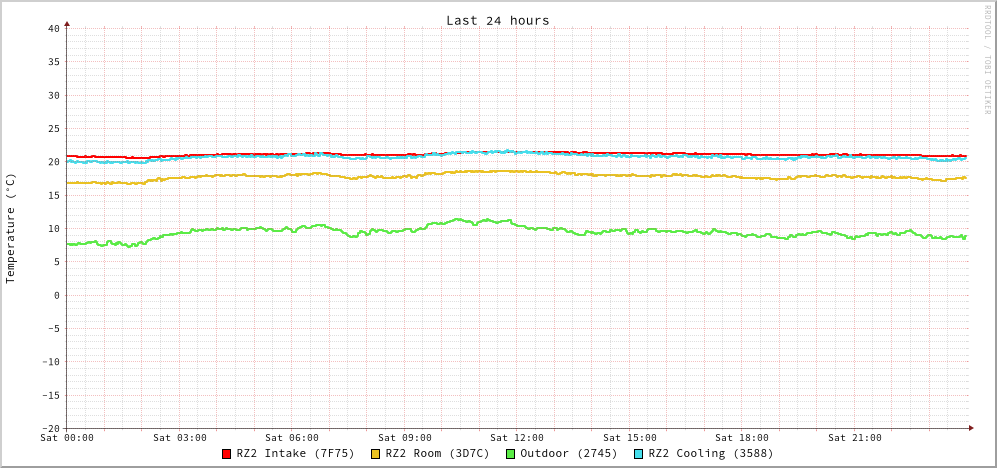Select the Outdoor (2745) legend label
The image size is (997, 468).
(568, 453)
